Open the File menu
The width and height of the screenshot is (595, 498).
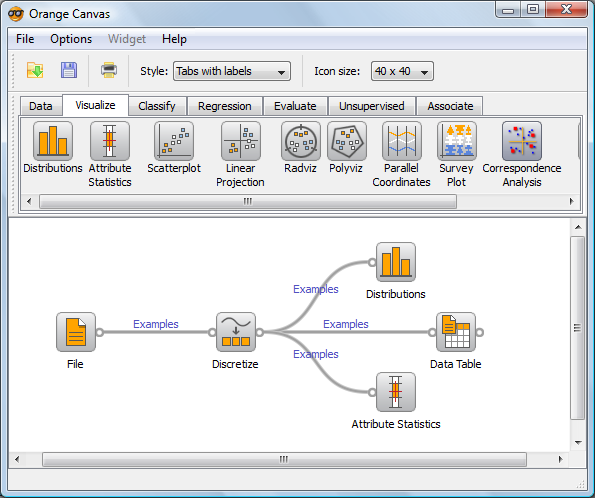tap(25, 39)
